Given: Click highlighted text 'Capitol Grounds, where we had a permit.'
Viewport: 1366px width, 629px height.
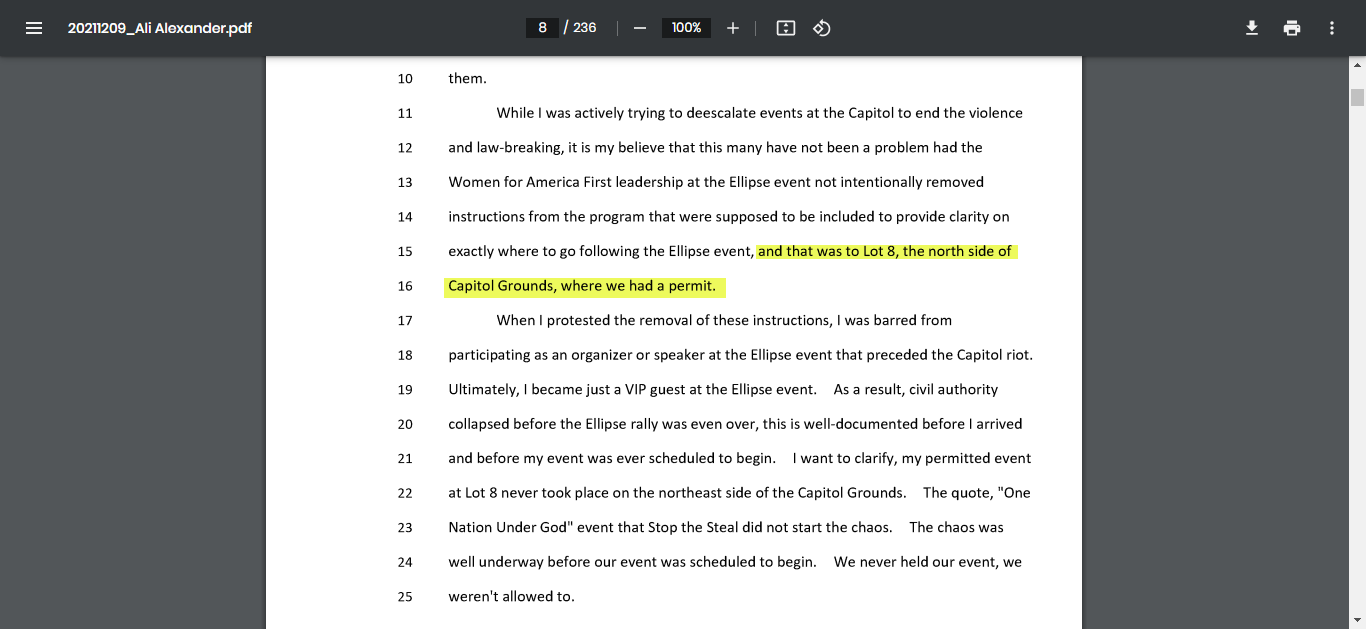Looking at the screenshot, I should click(x=582, y=286).
